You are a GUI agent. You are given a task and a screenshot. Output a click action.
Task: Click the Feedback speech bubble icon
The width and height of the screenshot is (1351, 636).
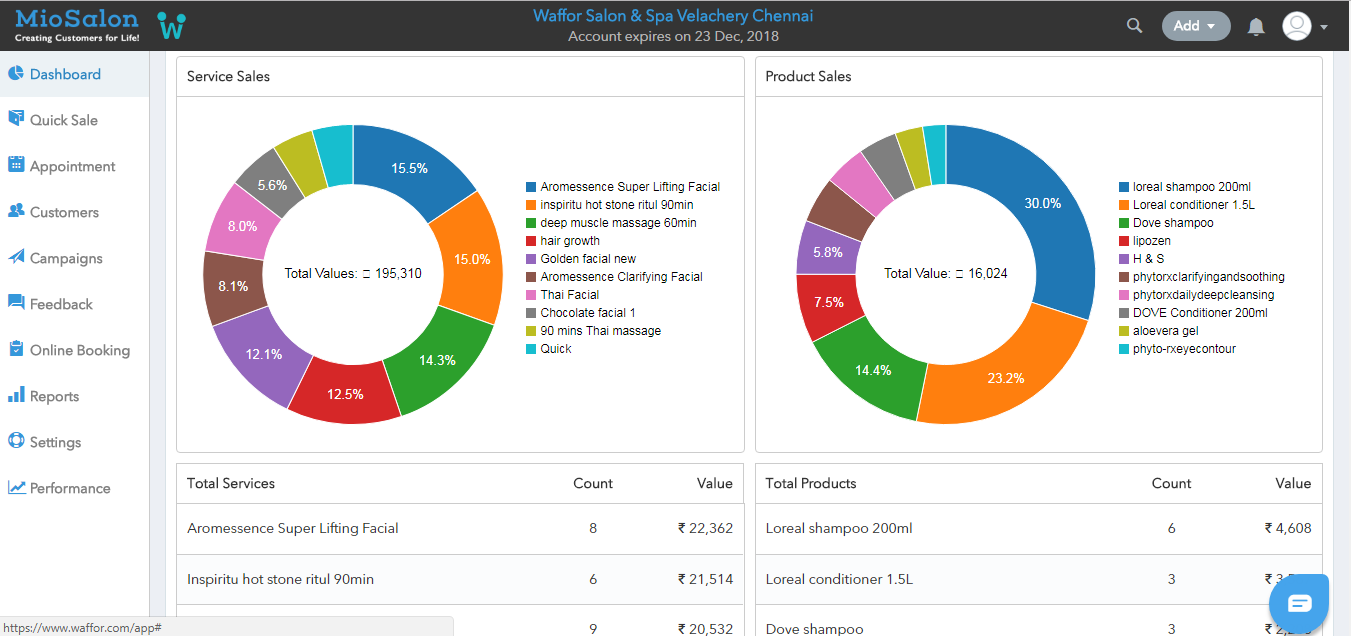[x=16, y=303]
